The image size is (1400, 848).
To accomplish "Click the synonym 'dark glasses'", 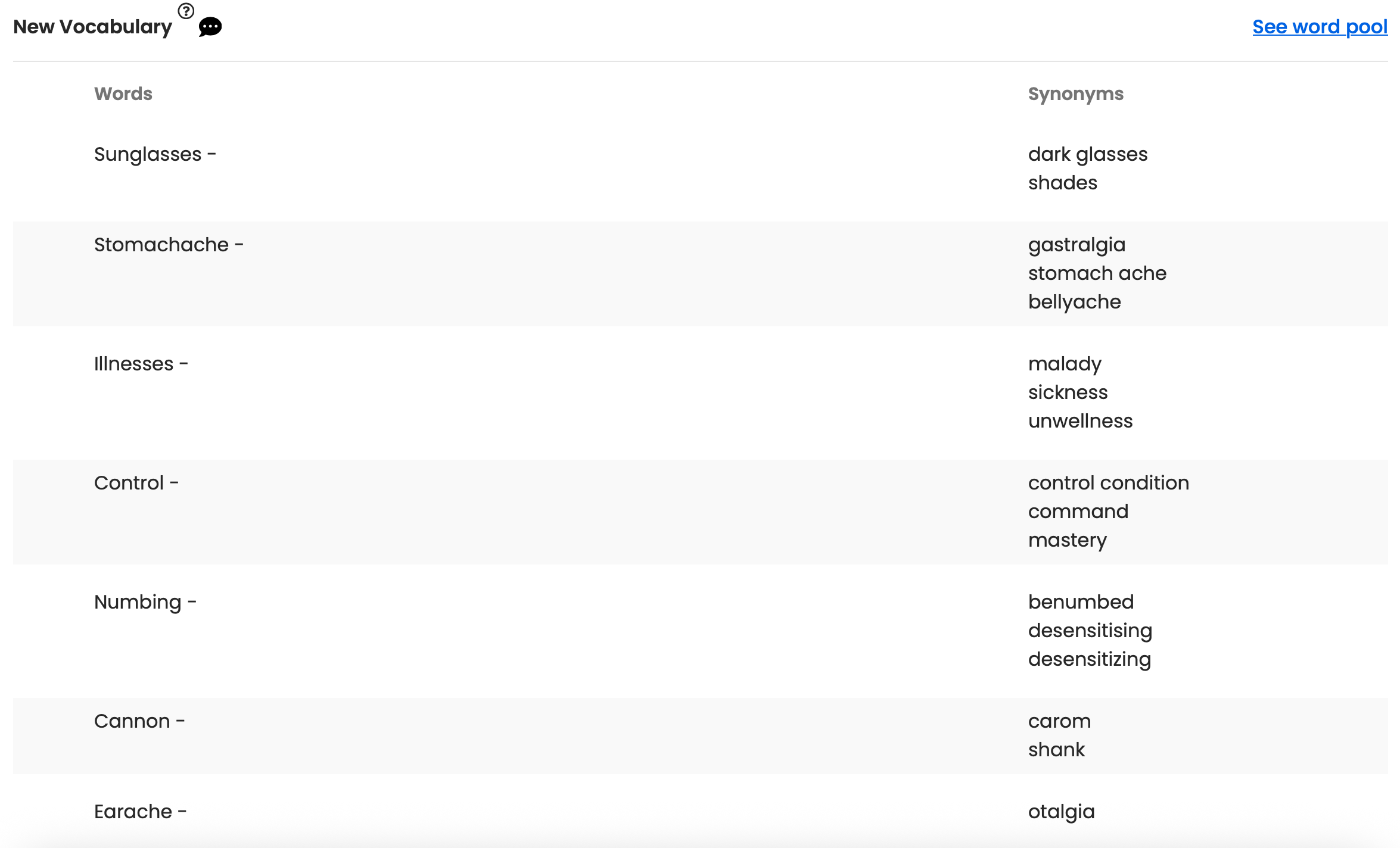I will tap(1088, 154).
